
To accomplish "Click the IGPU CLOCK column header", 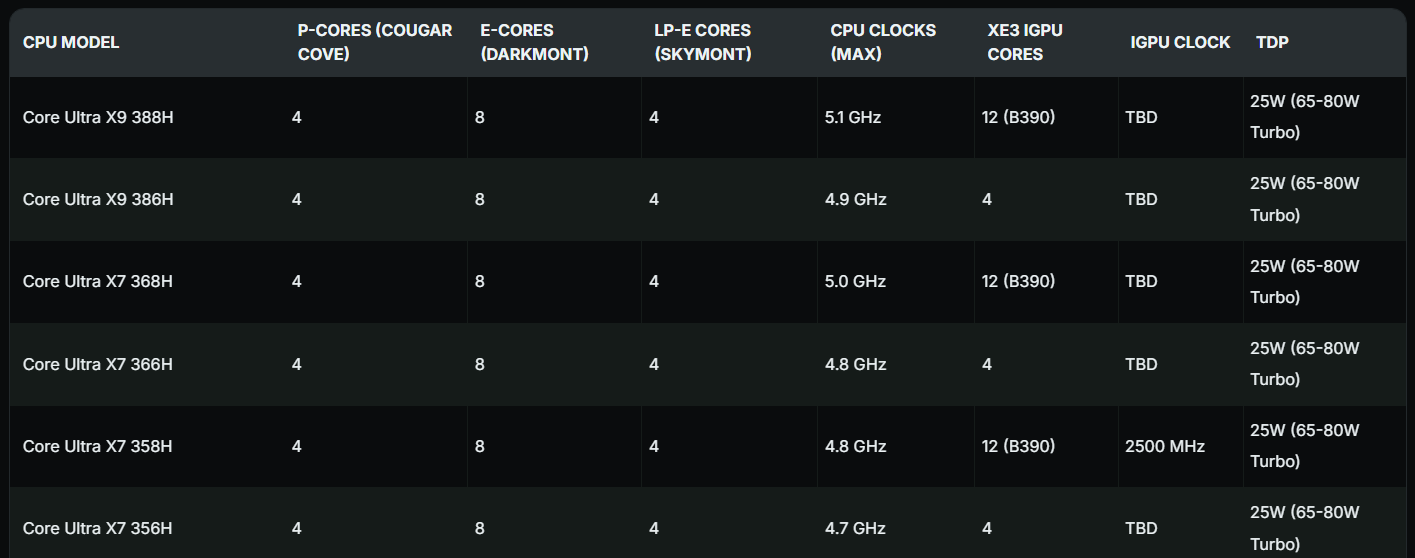I will click(x=1180, y=42).
